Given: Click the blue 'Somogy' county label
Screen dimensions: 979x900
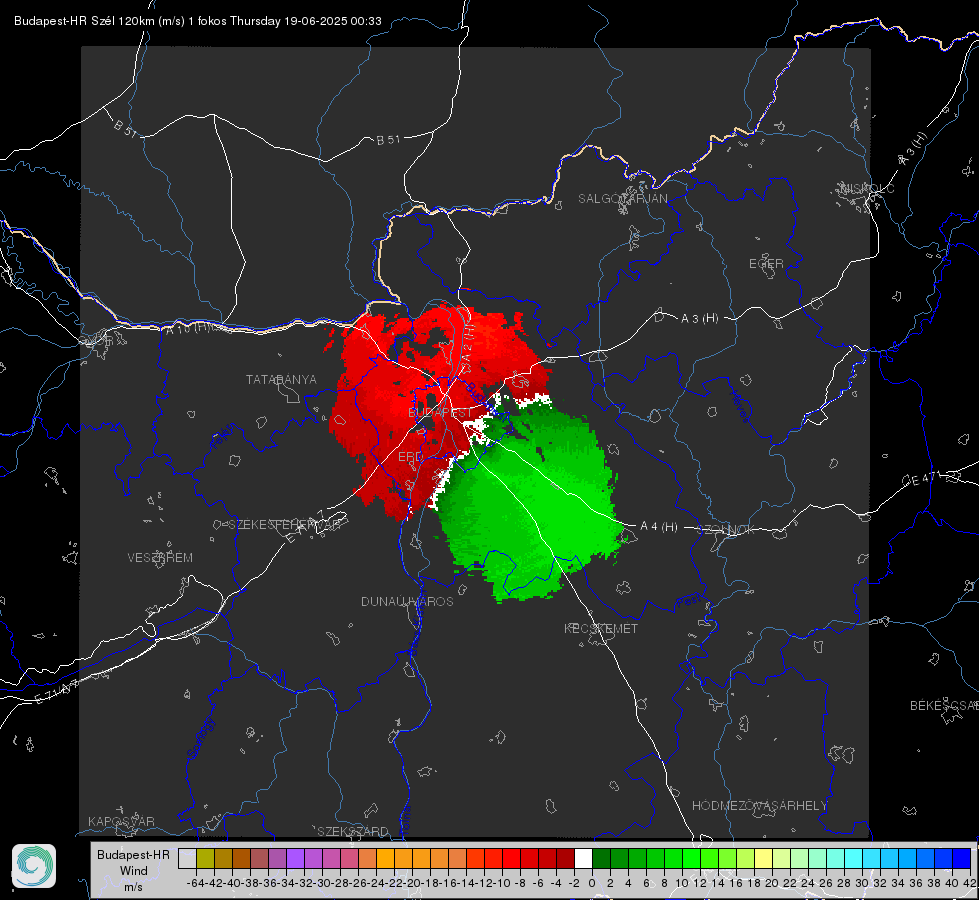Looking at the screenshot, I should 201,738.
